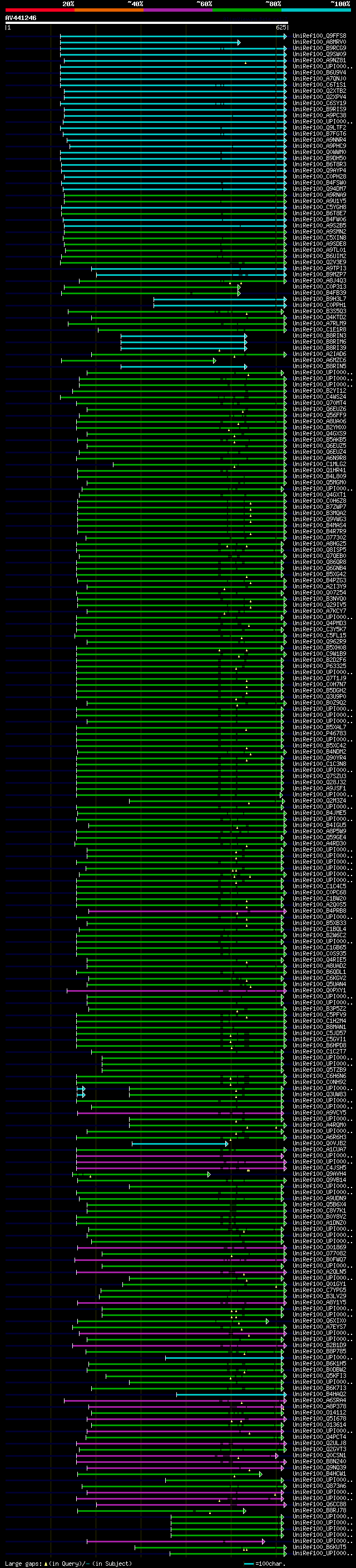Click the UniRef100_Q9LTF2 entry
Screen dimensions: 356x1568
tap(319, 128)
